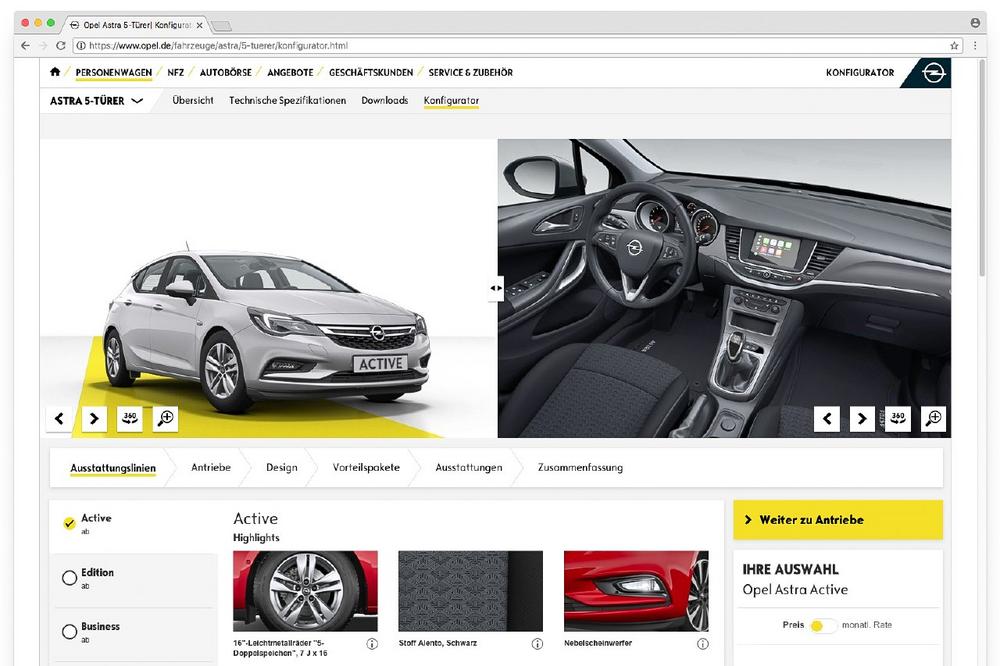
Task: Go to the Zusammenfassung step tab
Action: click(x=580, y=468)
